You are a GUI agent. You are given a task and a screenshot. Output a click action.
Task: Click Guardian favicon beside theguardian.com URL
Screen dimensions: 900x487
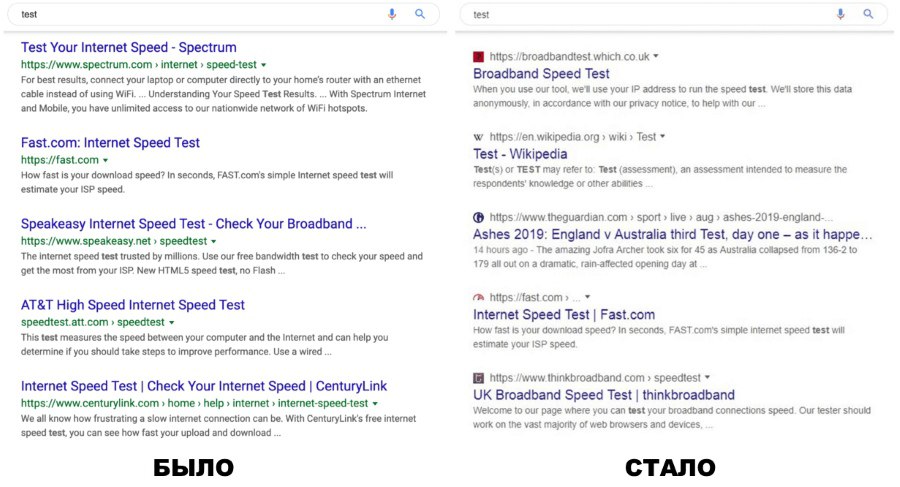click(478, 217)
